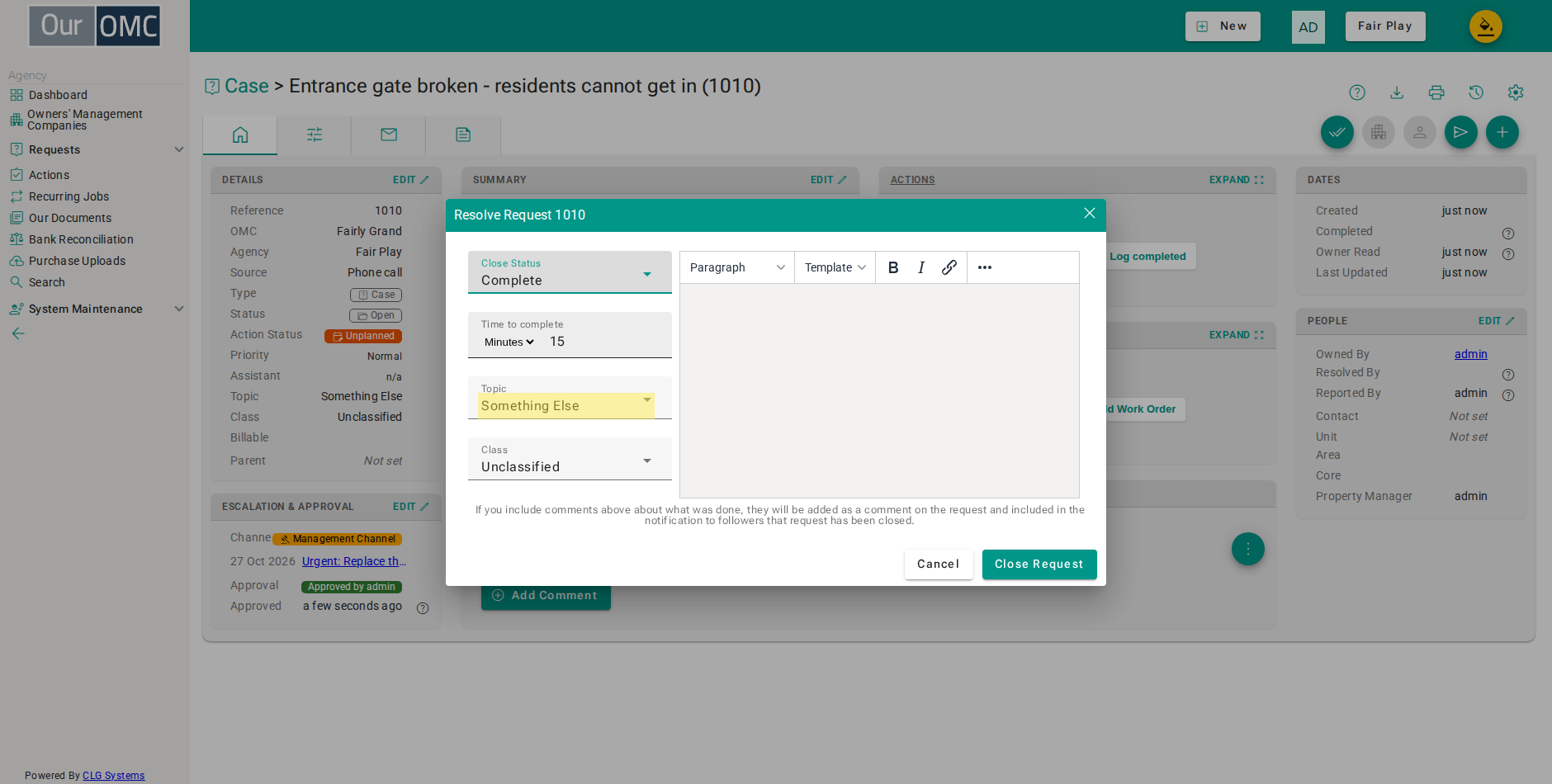Open the Close Status dropdown
The width and height of the screenshot is (1552, 784).
tap(570, 272)
